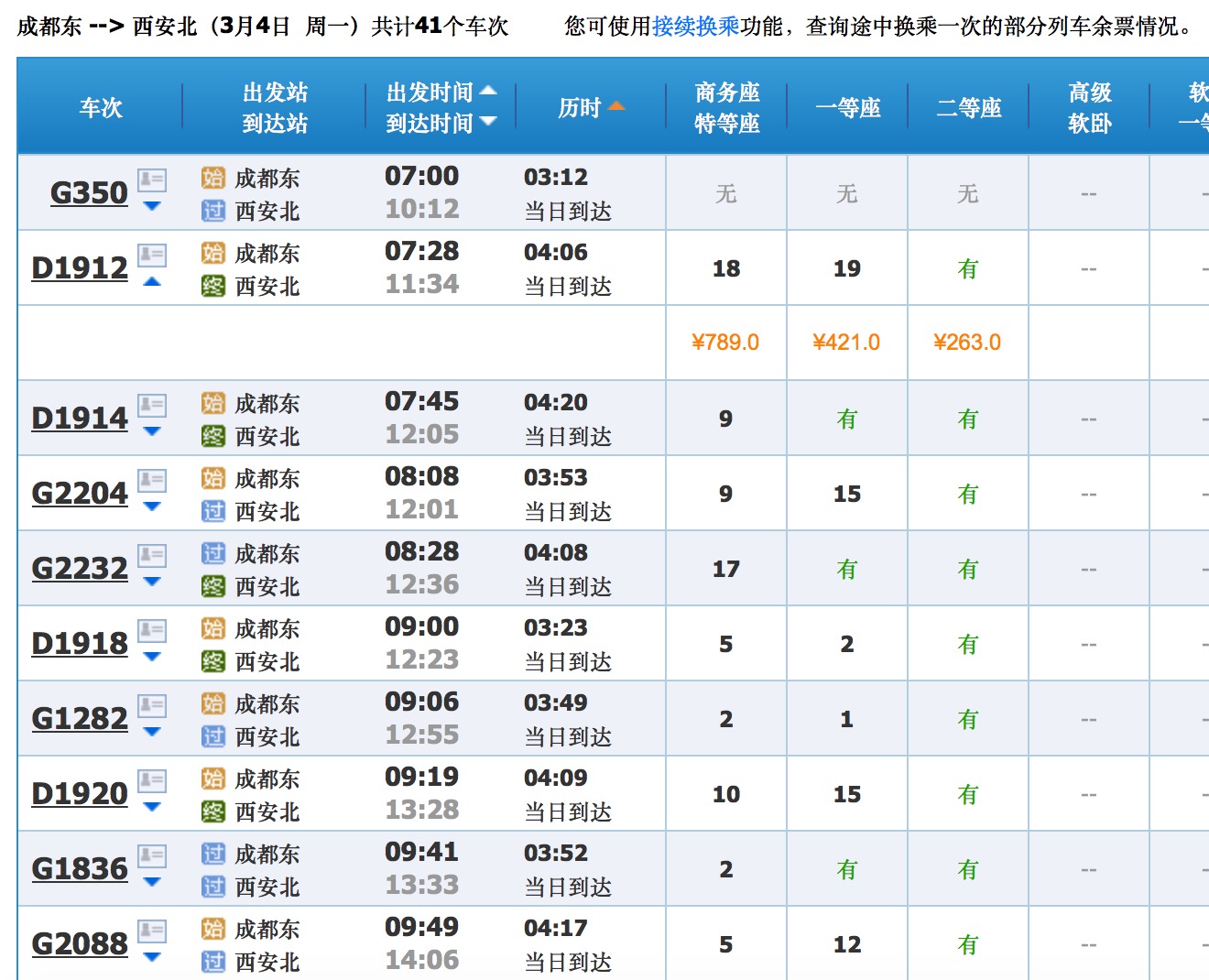The height and width of the screenshot is (980, 1209).
Task: Click terminal-station badge in D1918 row
Action: coord(213,661)
